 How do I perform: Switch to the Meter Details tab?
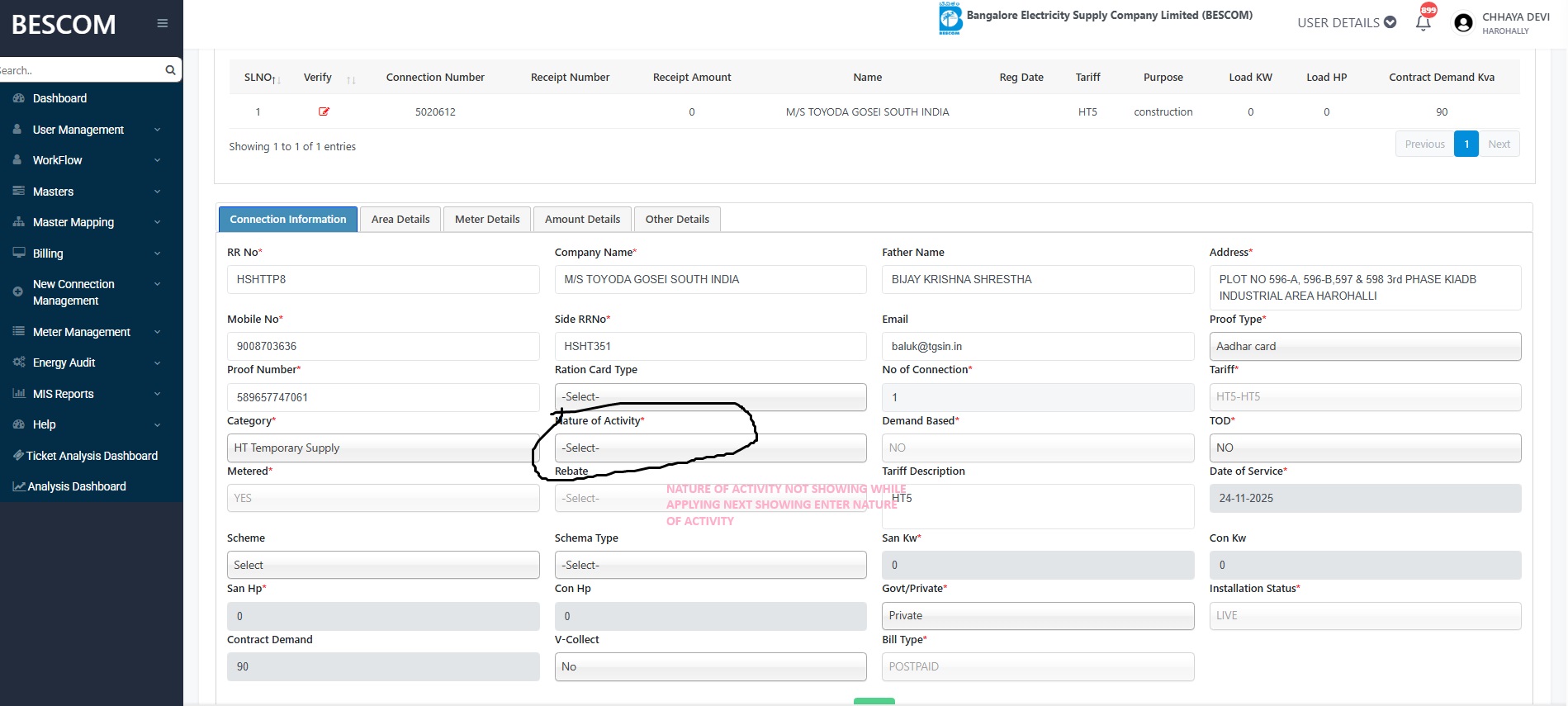(x=487, y=219)
